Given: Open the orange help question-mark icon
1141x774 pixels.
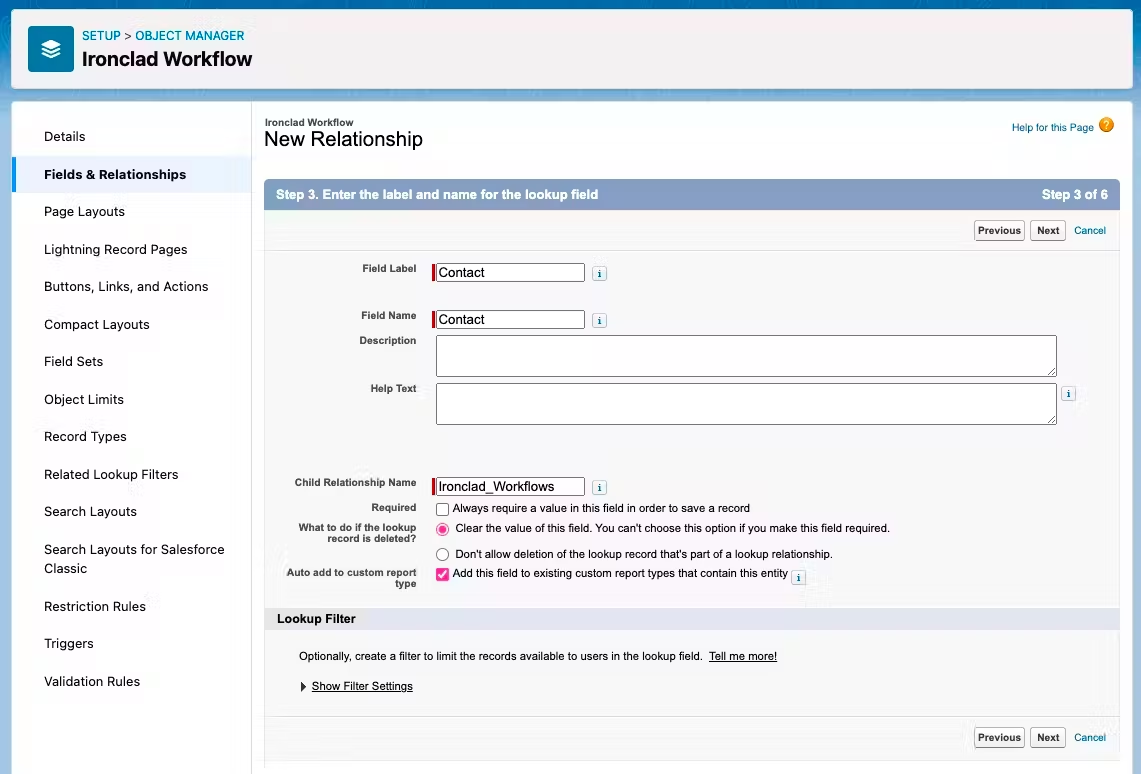Looking at the screenshot, I should (1106, 125).
